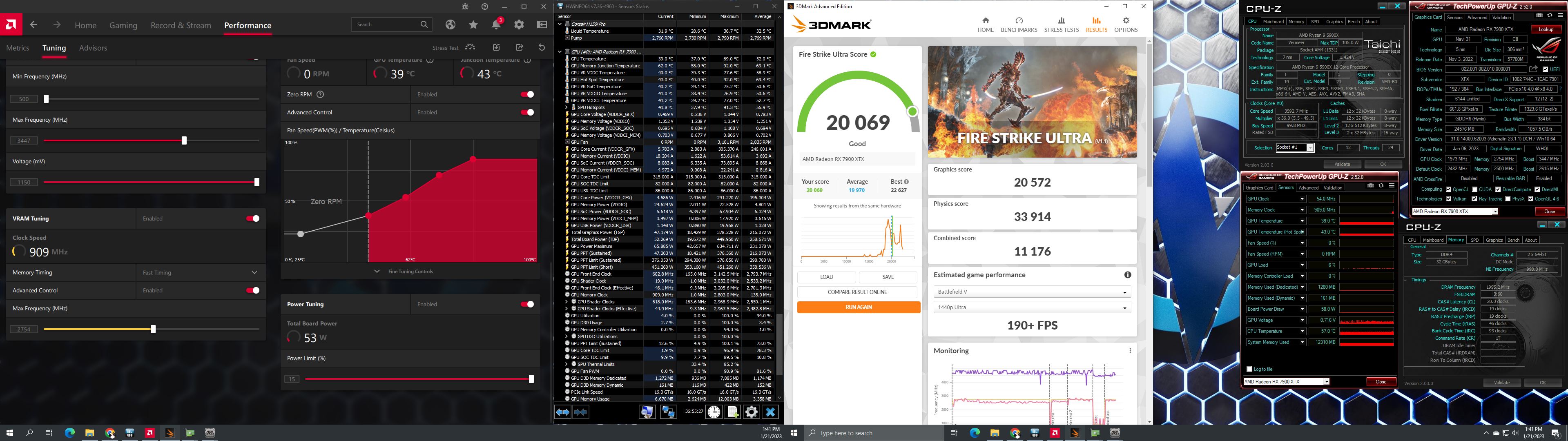Expand Fine Tuning Controls chevron
Viewport: 1568px width, 441px height.
[x=377, y=271]
